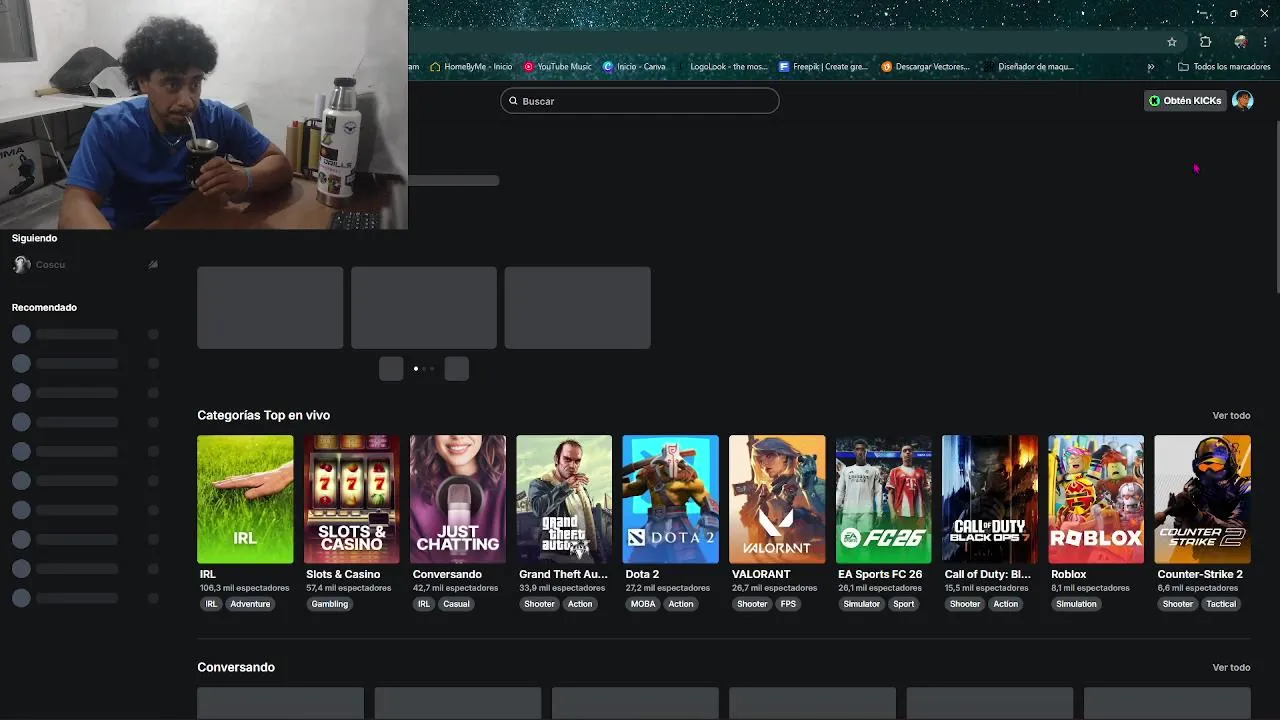
Task: Open the Dota 2 category thumbnail
Action: coord(670,499)
